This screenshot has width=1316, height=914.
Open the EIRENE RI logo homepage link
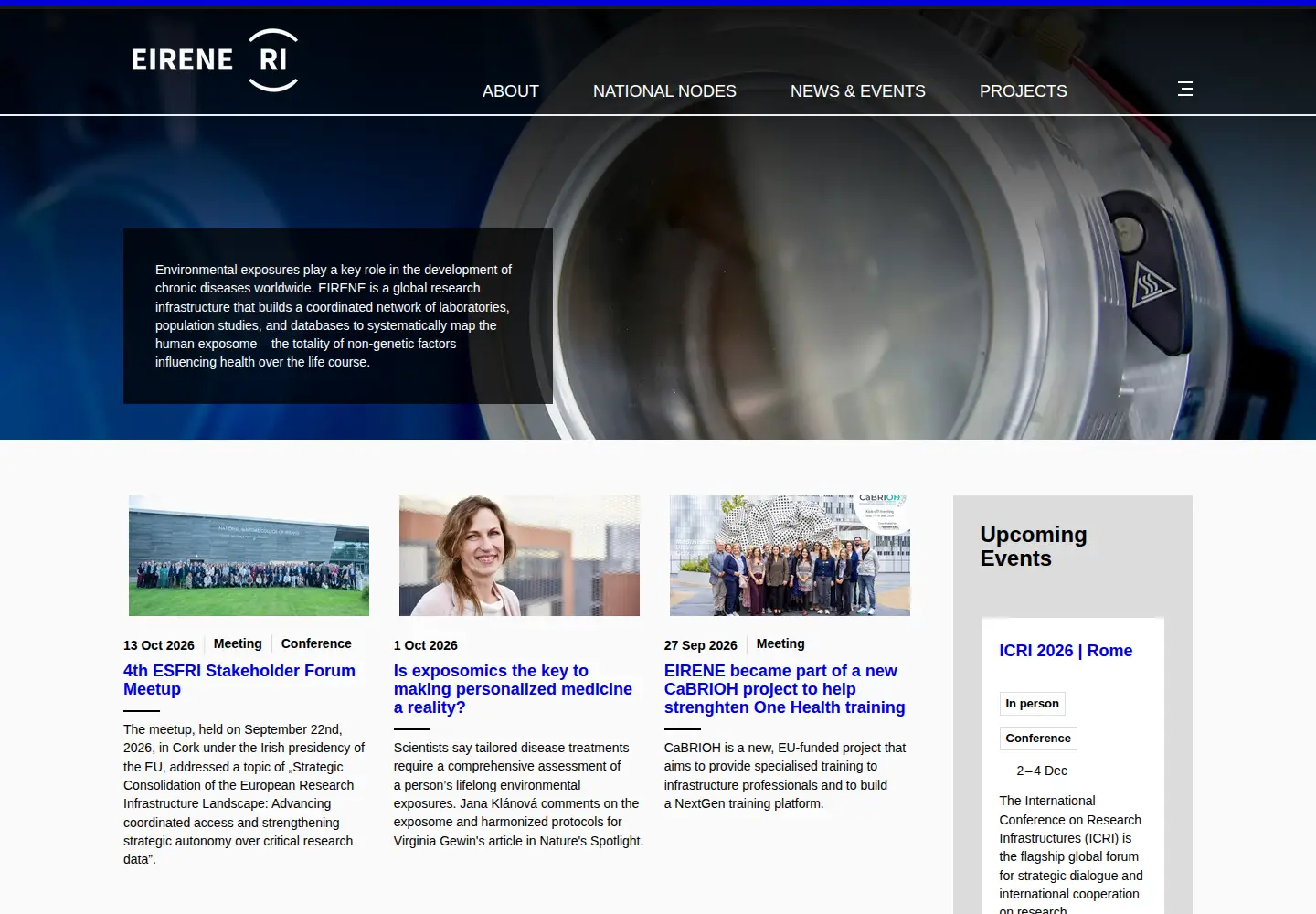(215, 60)
